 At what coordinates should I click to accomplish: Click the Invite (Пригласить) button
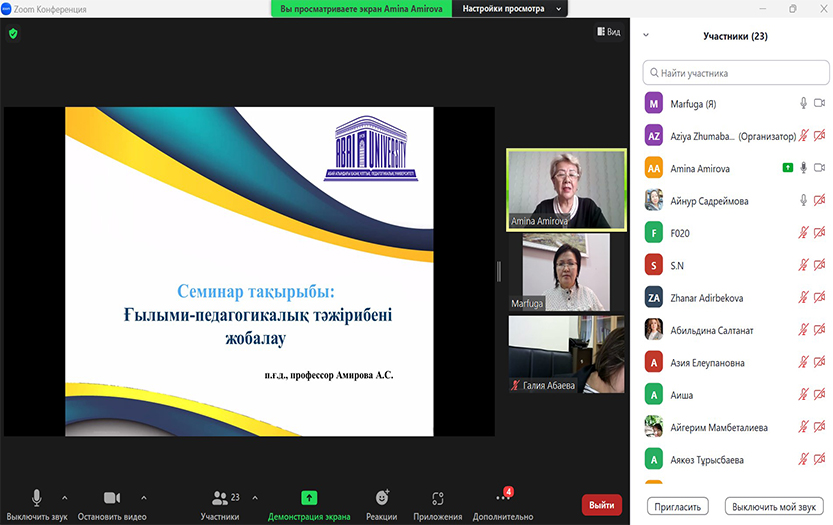[x=679, y=506]
